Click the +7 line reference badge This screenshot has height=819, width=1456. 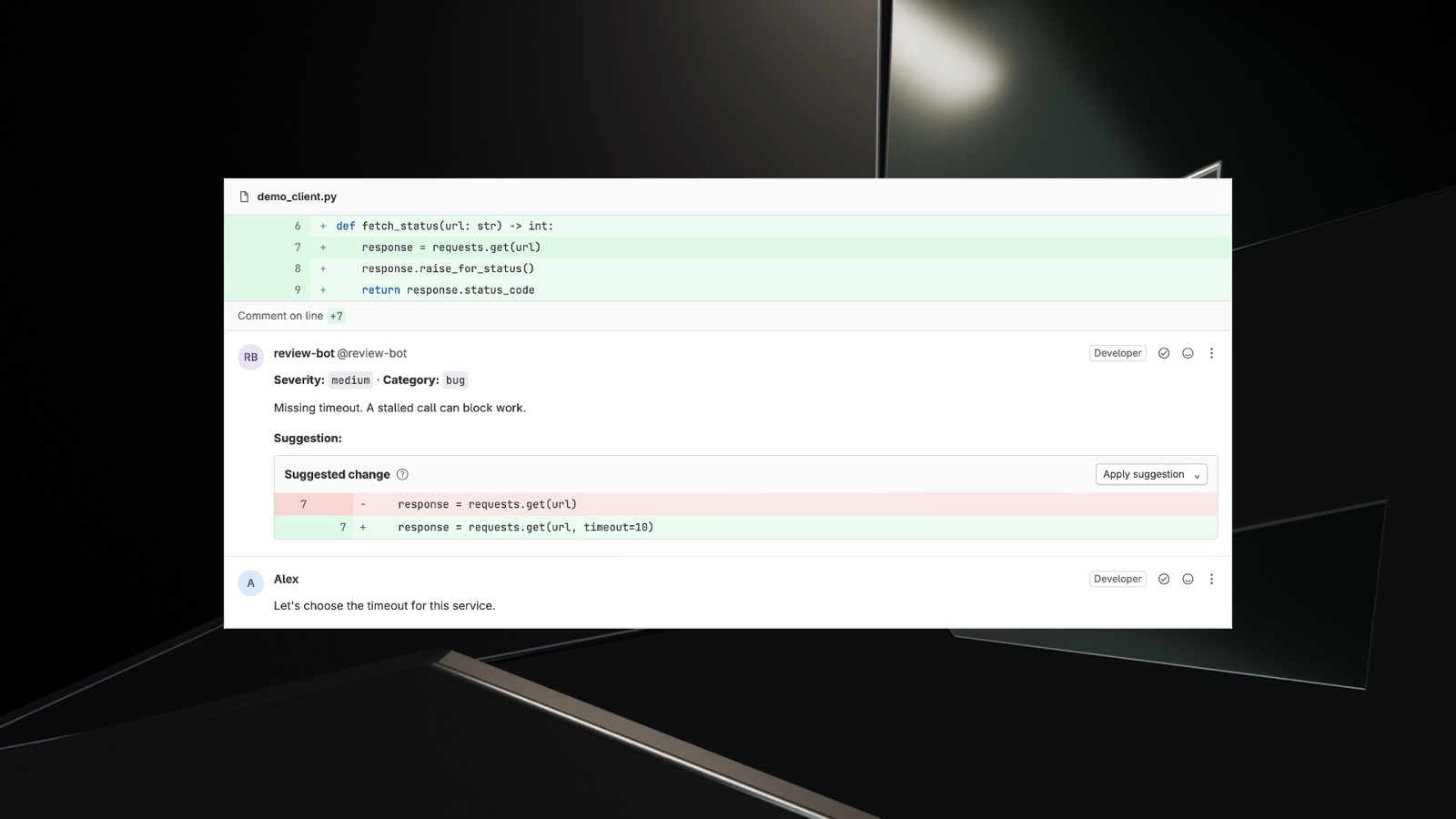click(337, 316)
